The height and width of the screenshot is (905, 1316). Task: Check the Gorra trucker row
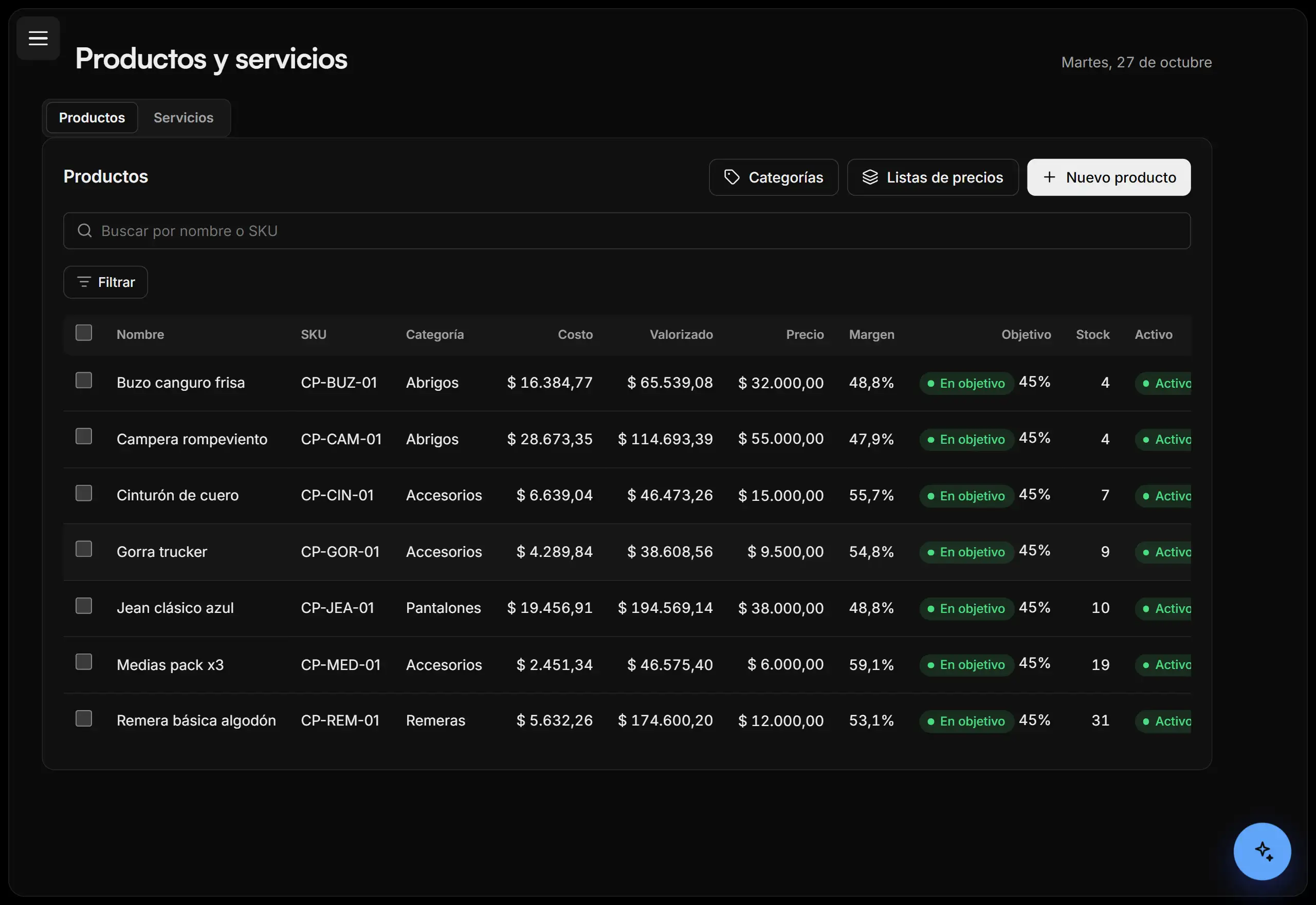click(84, 550)
